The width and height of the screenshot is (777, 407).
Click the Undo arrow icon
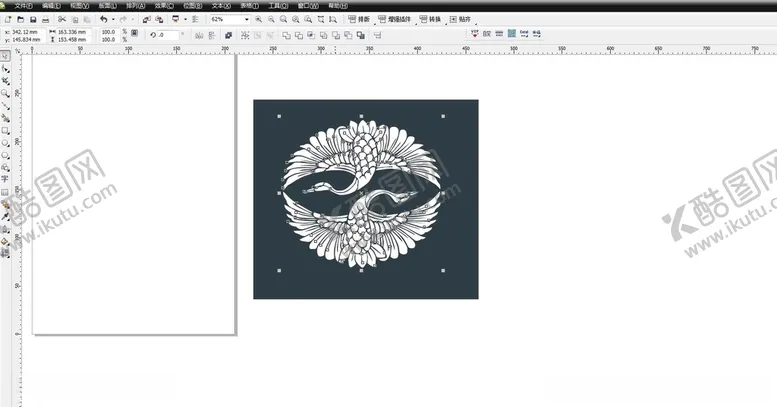click(x=103, y=19)
